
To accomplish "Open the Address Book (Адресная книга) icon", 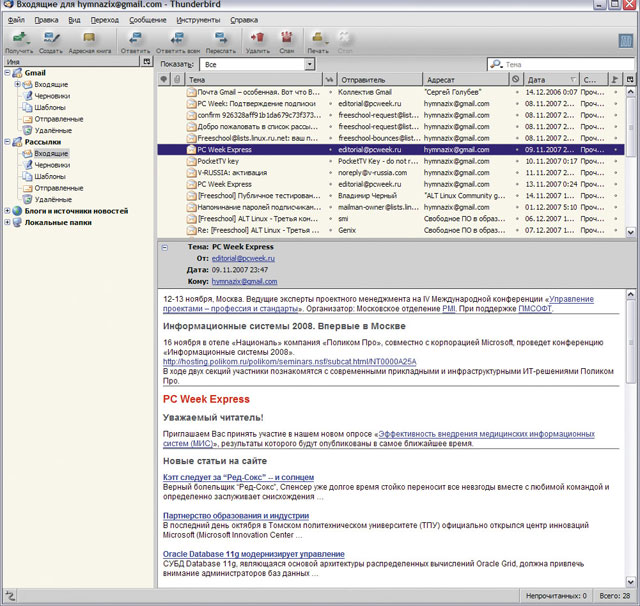I will click(89, 38).
